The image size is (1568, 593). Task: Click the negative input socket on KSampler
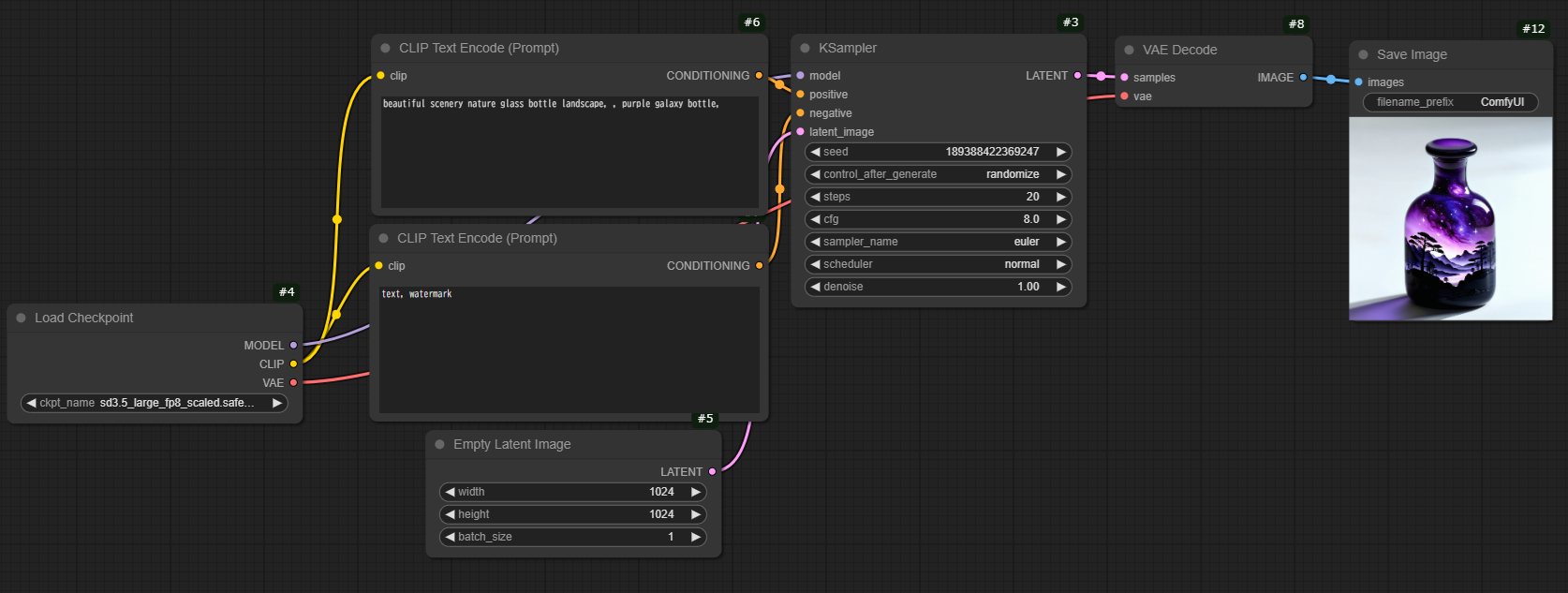coord(800,113)
